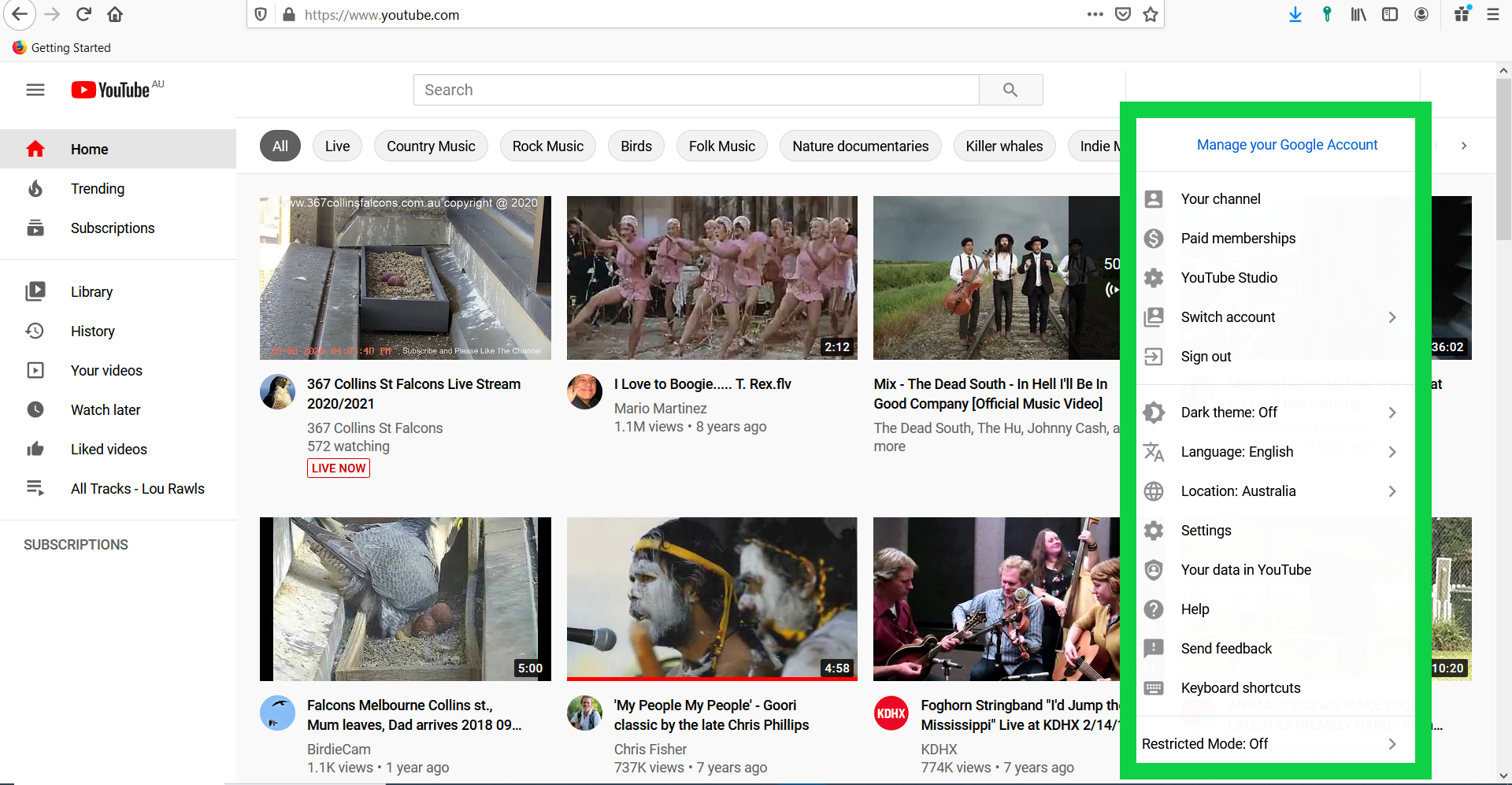Click the History sidebar icon
This screenshot has height=785, width=1512.
pyautogui.click(x=35, y=331)
